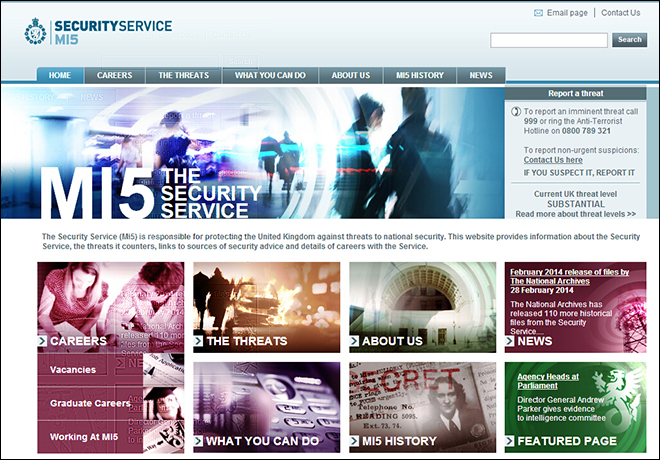660x460 pixels.
Task: Open the HOME tab
Action: 60,75
